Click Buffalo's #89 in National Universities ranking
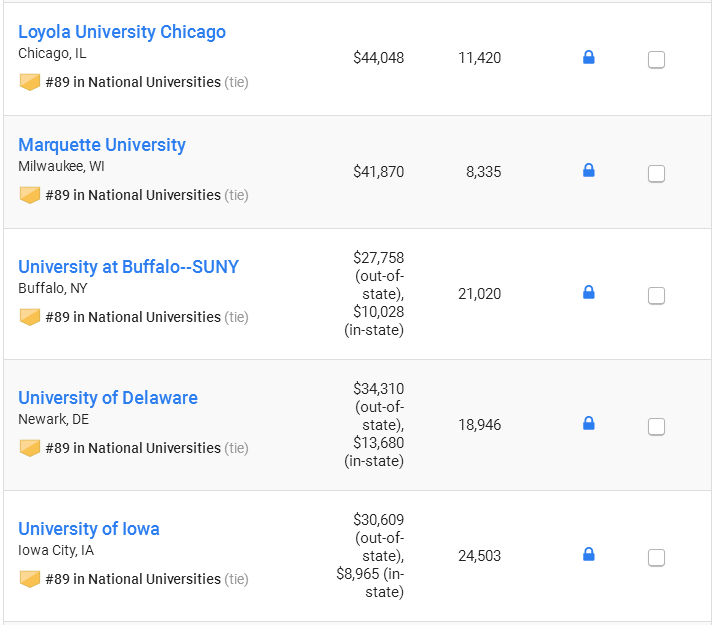Viewport: 715px width, 625px height. [x=133, y=317]
